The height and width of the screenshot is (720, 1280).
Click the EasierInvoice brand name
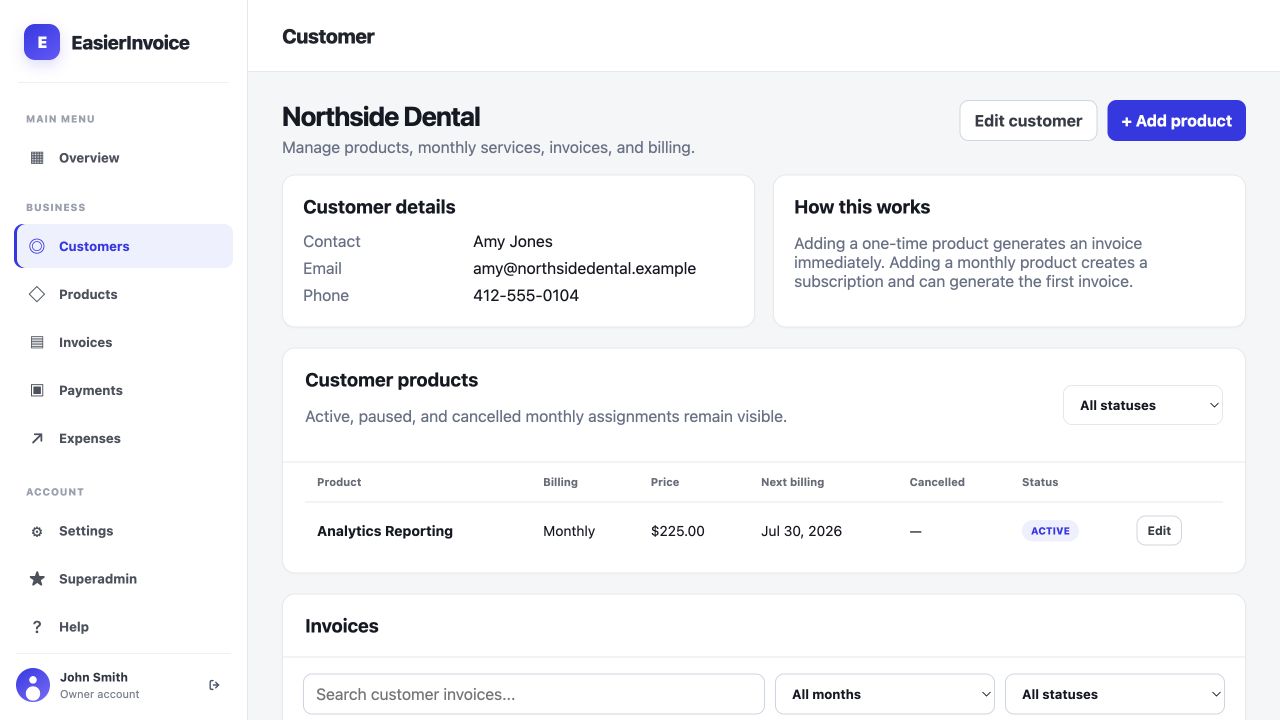pos(130,42)
